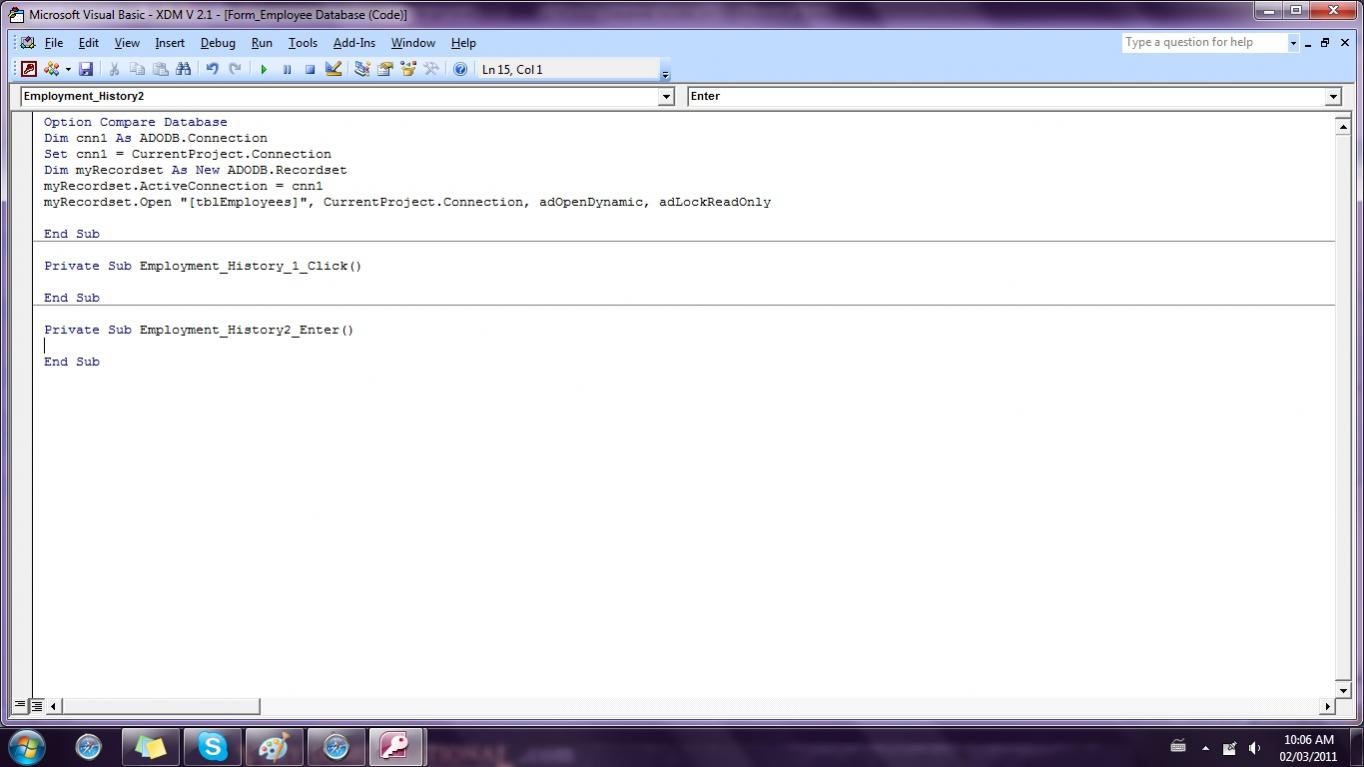
Task: Open Find with the binoculars icon
Action: click(183, 69)
